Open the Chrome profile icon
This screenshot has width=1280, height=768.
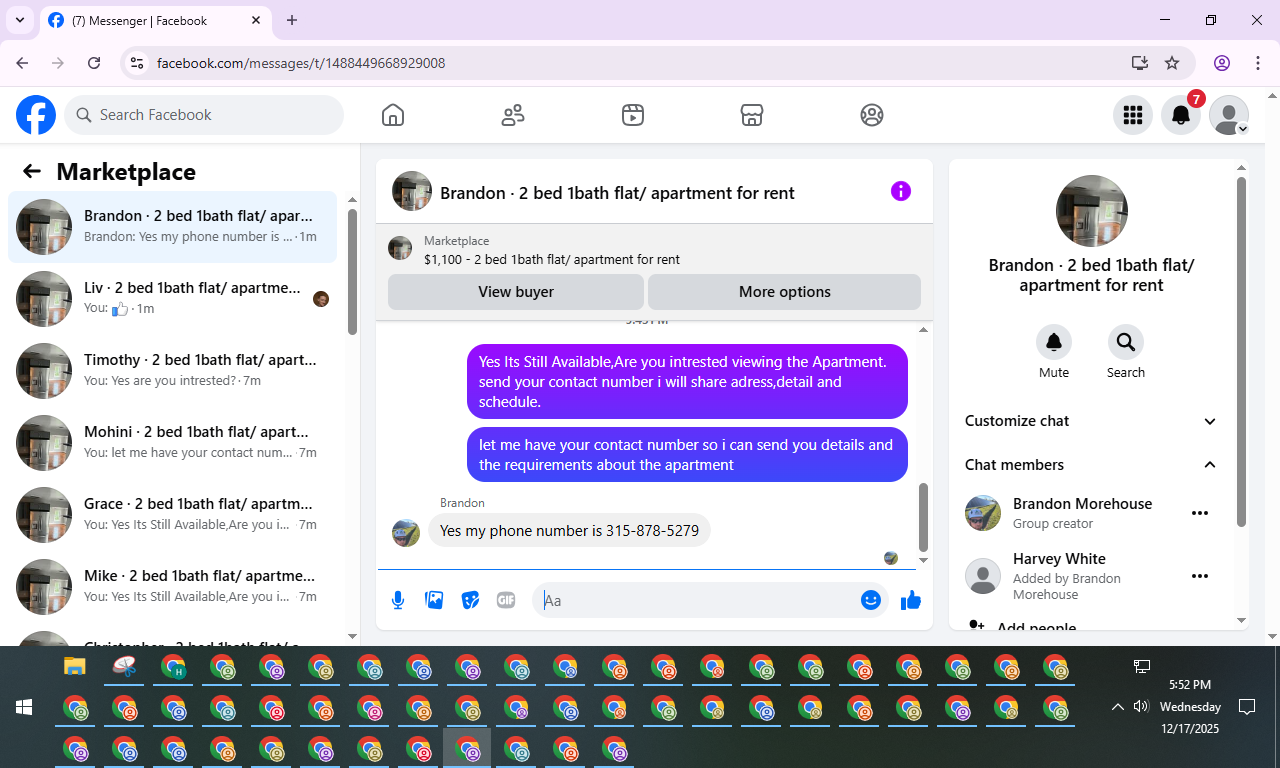pyautogui.click(x=1222, y=63)
